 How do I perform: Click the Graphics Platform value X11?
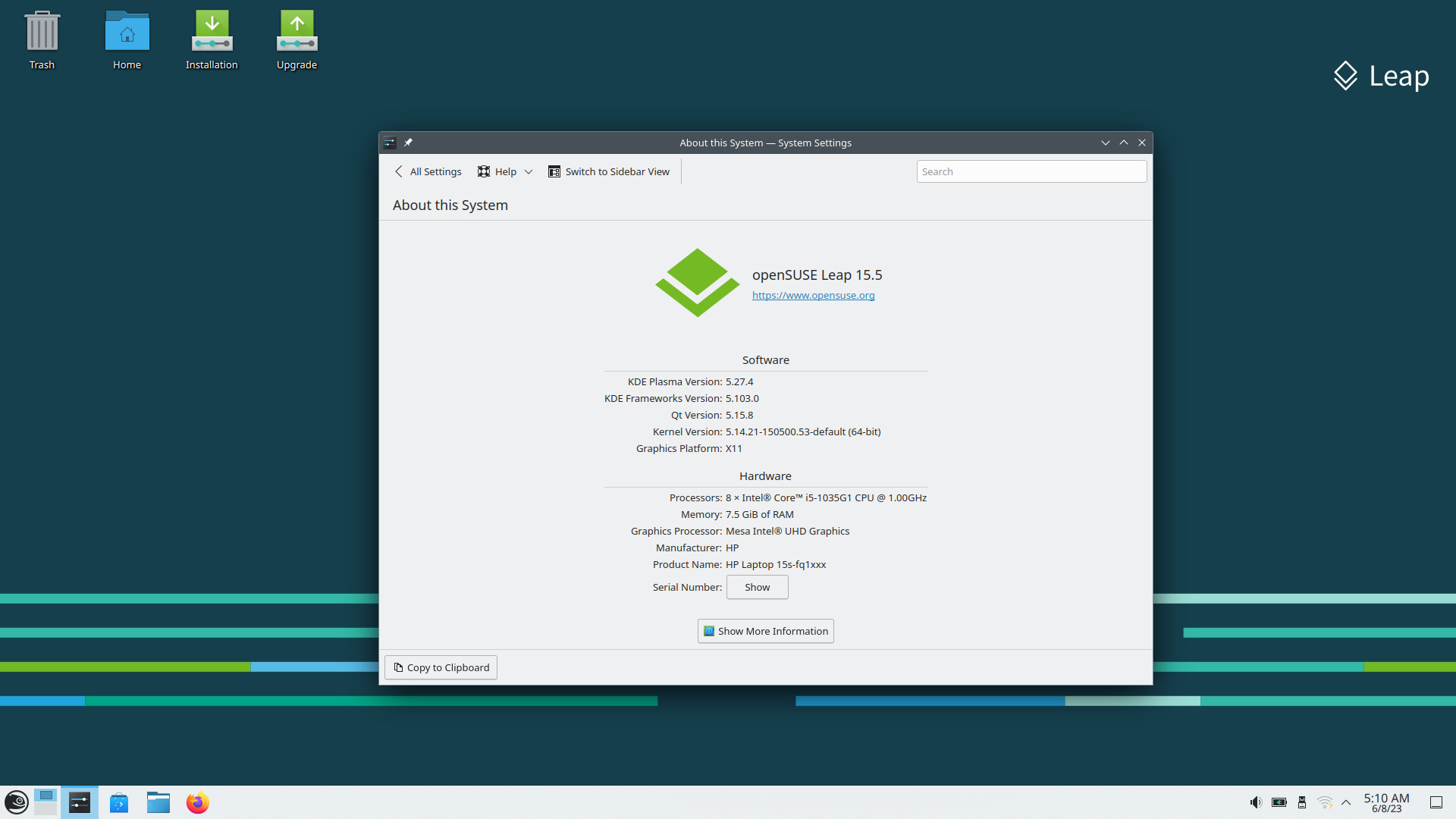point(734,449)
